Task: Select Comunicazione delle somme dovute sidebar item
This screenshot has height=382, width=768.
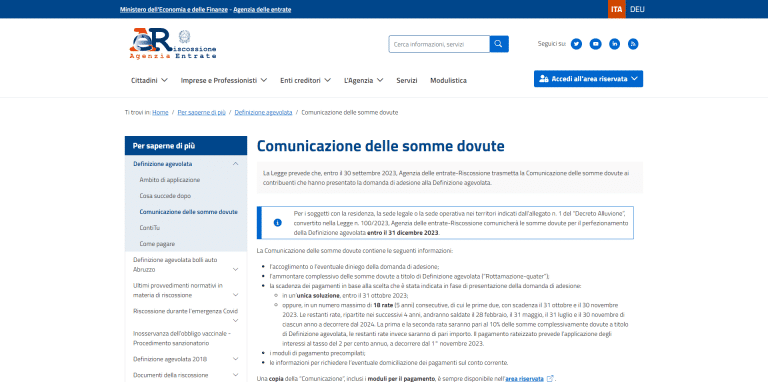Action: [189, 212]
